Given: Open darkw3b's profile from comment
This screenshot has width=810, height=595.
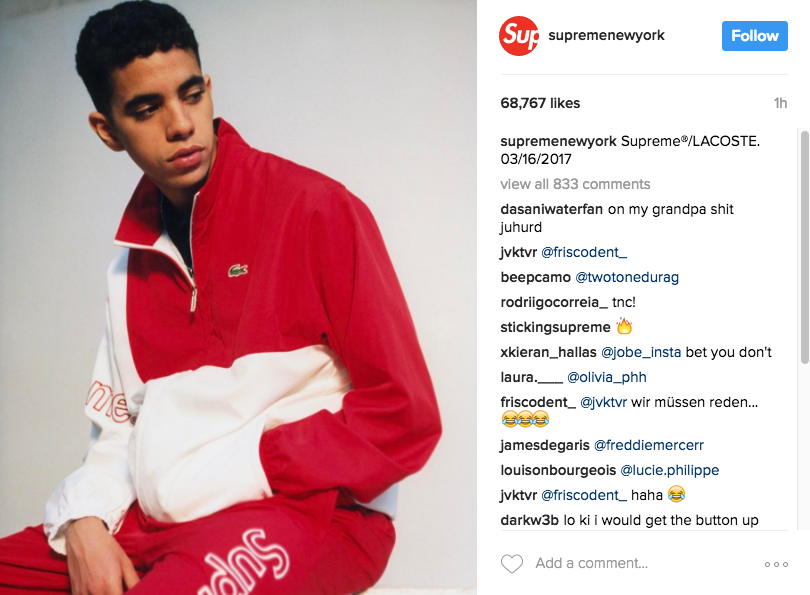Looking at the screenshot, I should coord(529,520).
